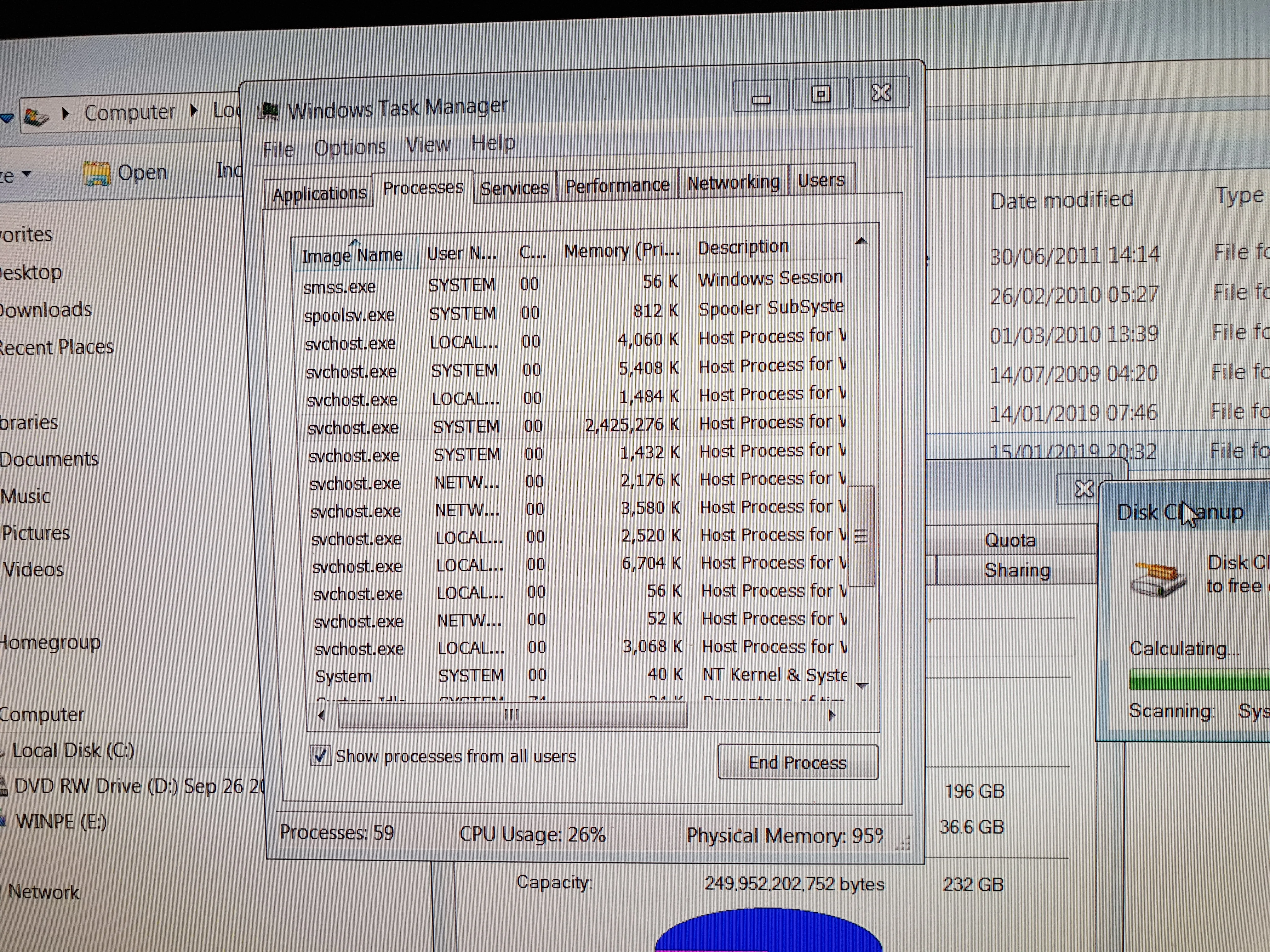Click the Open toolbar icon in Explorer
The width and height of the screenshot is (1270, 952).
[96, 173]
